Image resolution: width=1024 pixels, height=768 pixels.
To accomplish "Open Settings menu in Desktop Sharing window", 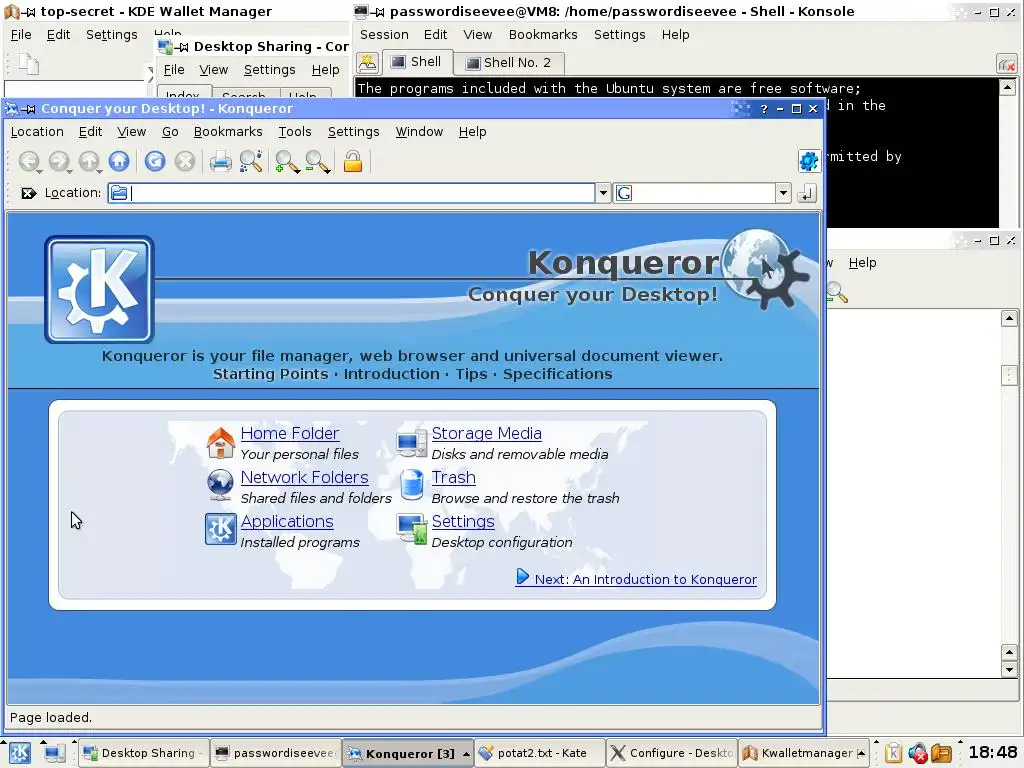I will (x=269, y=70).
